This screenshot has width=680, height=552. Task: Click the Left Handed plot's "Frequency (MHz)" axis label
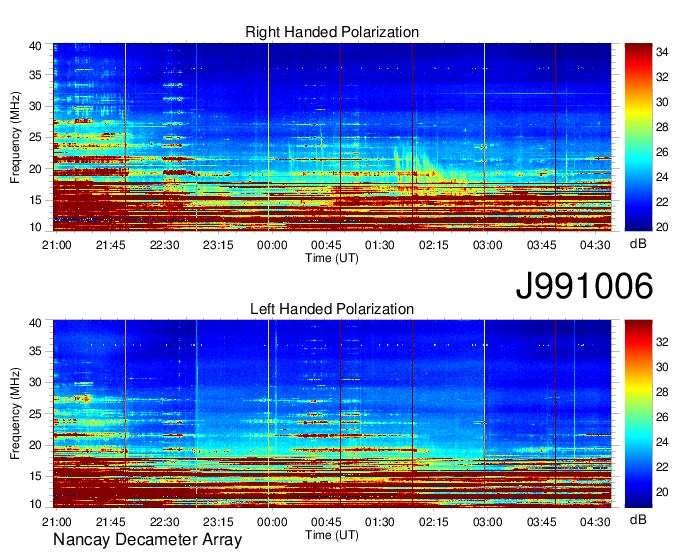[x=15, y=414]
